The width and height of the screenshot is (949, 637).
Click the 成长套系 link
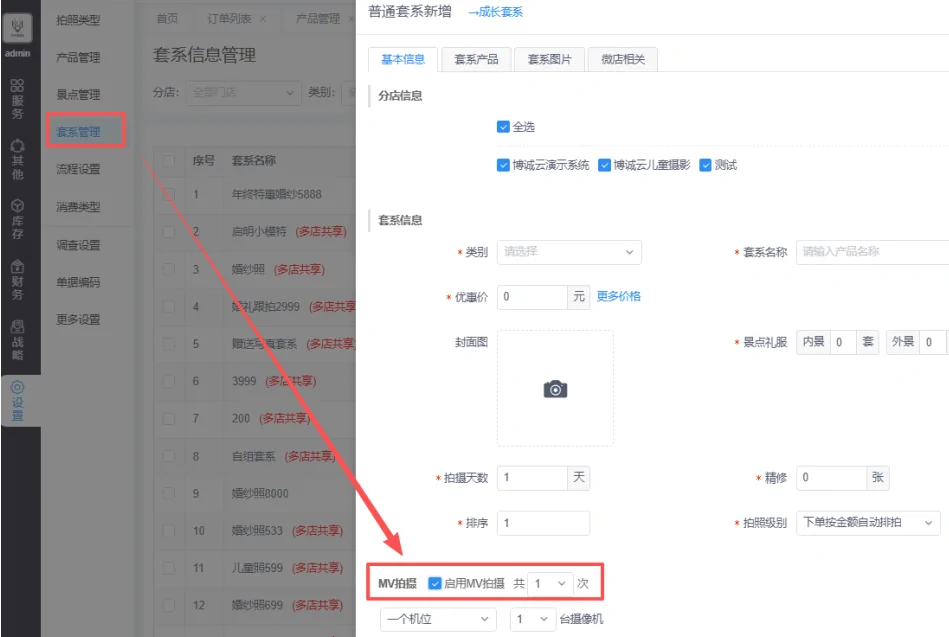(x=495, y=12)
